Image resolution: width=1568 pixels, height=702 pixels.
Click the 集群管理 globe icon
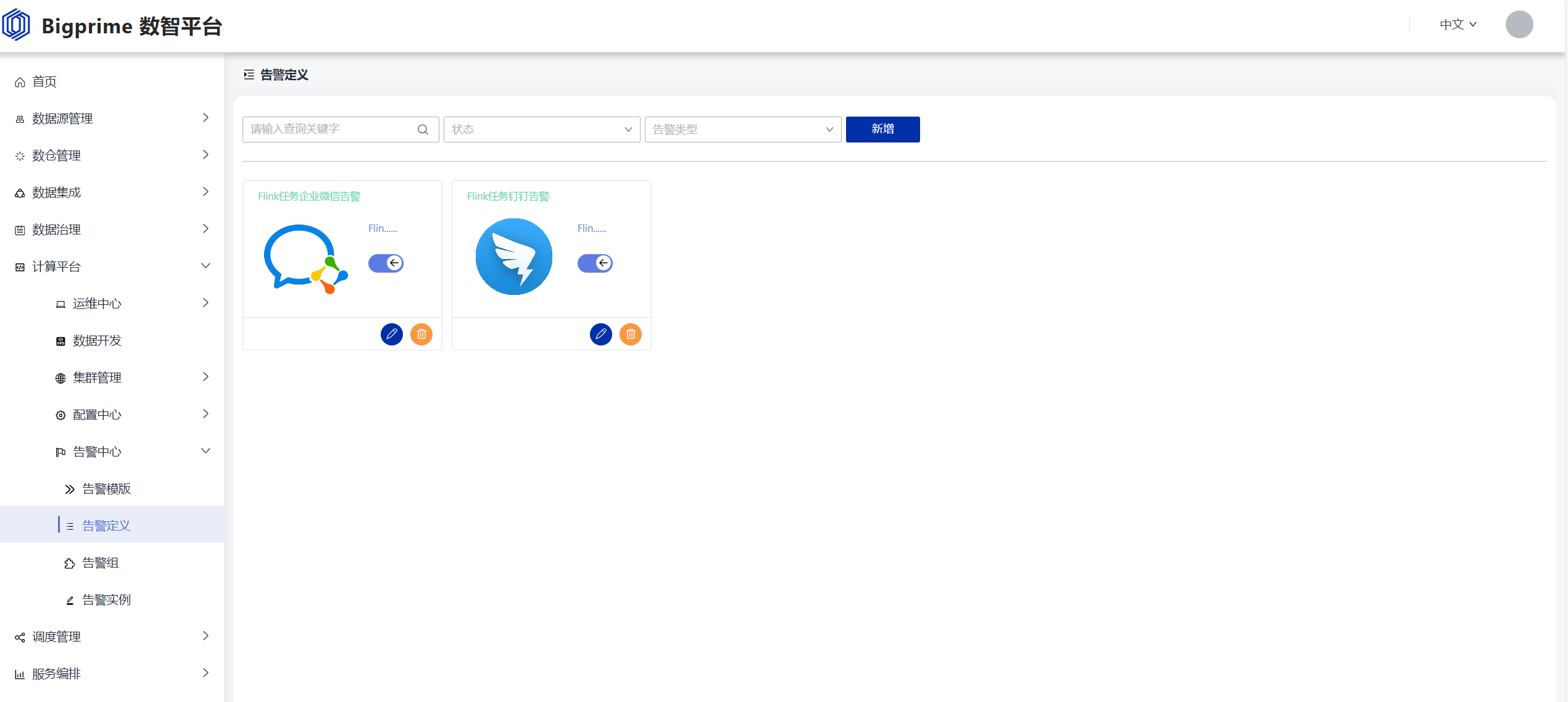tap(60, 378)
